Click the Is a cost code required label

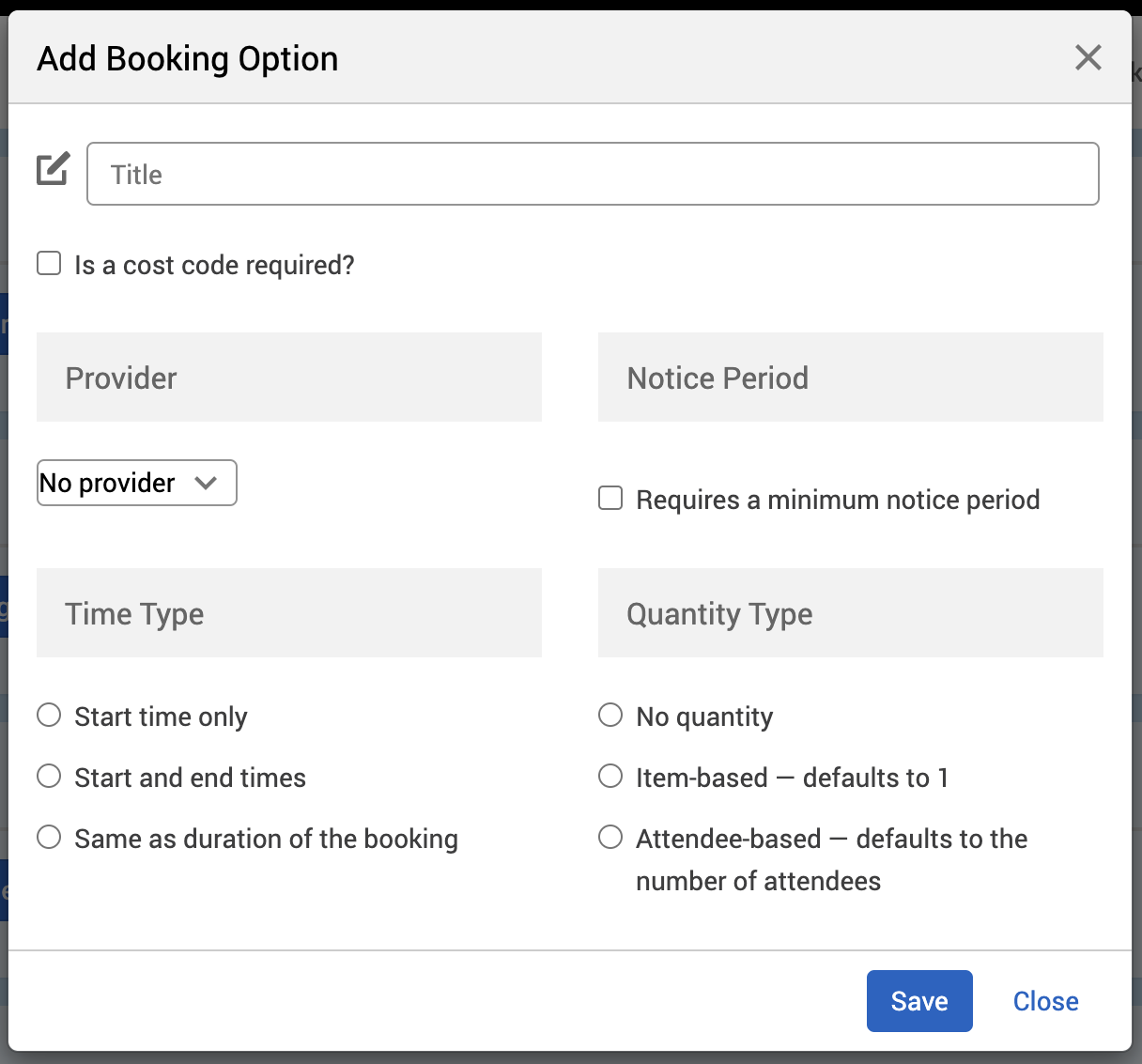click(214, 265)
